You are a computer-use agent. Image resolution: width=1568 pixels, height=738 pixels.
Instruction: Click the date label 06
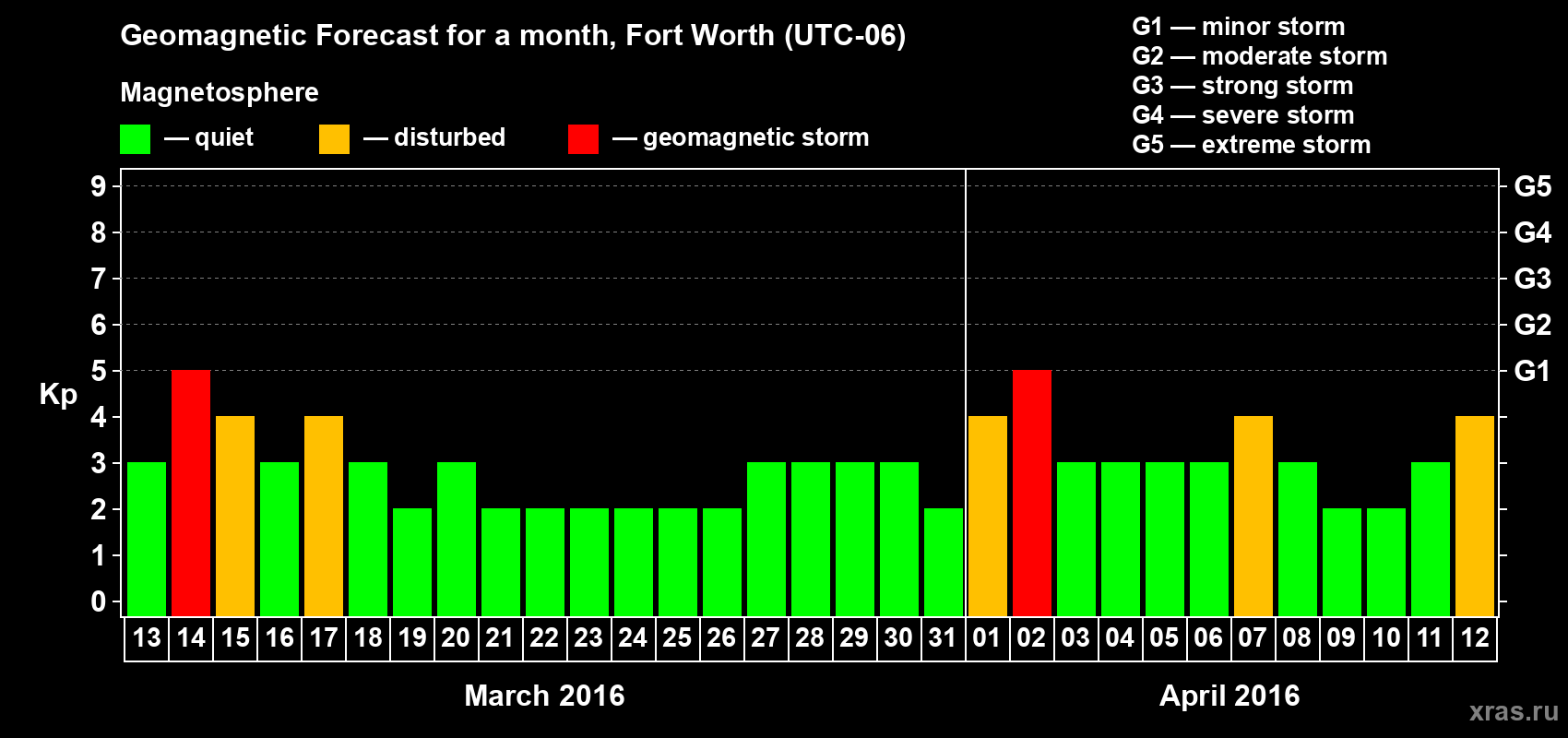[1208, 637]
